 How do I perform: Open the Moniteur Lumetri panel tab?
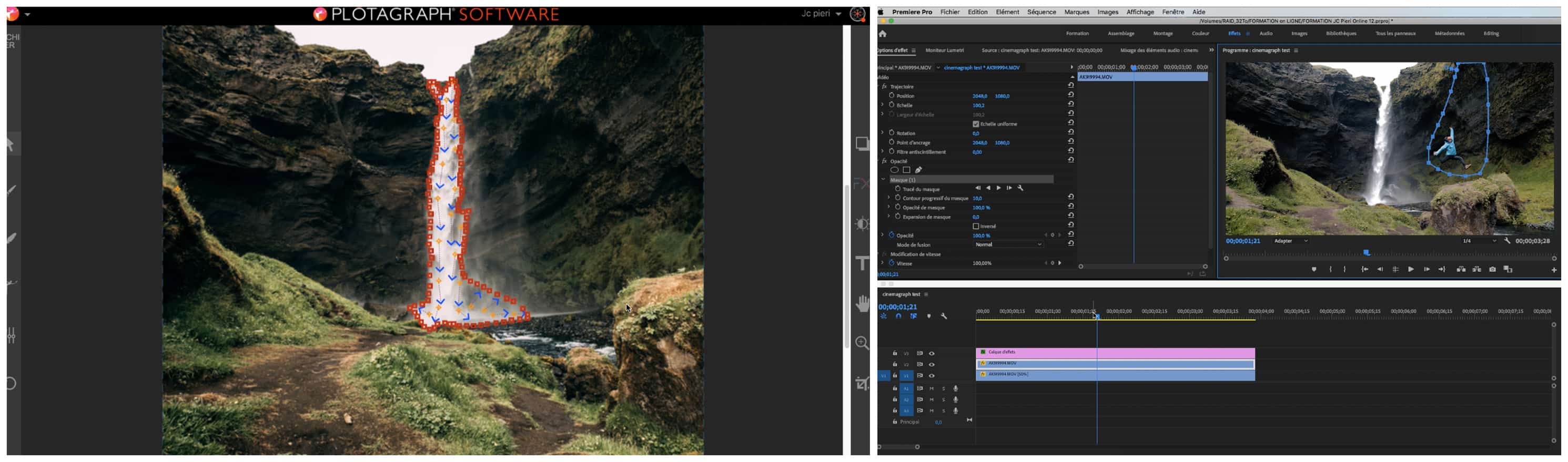[x=944, y=50]
